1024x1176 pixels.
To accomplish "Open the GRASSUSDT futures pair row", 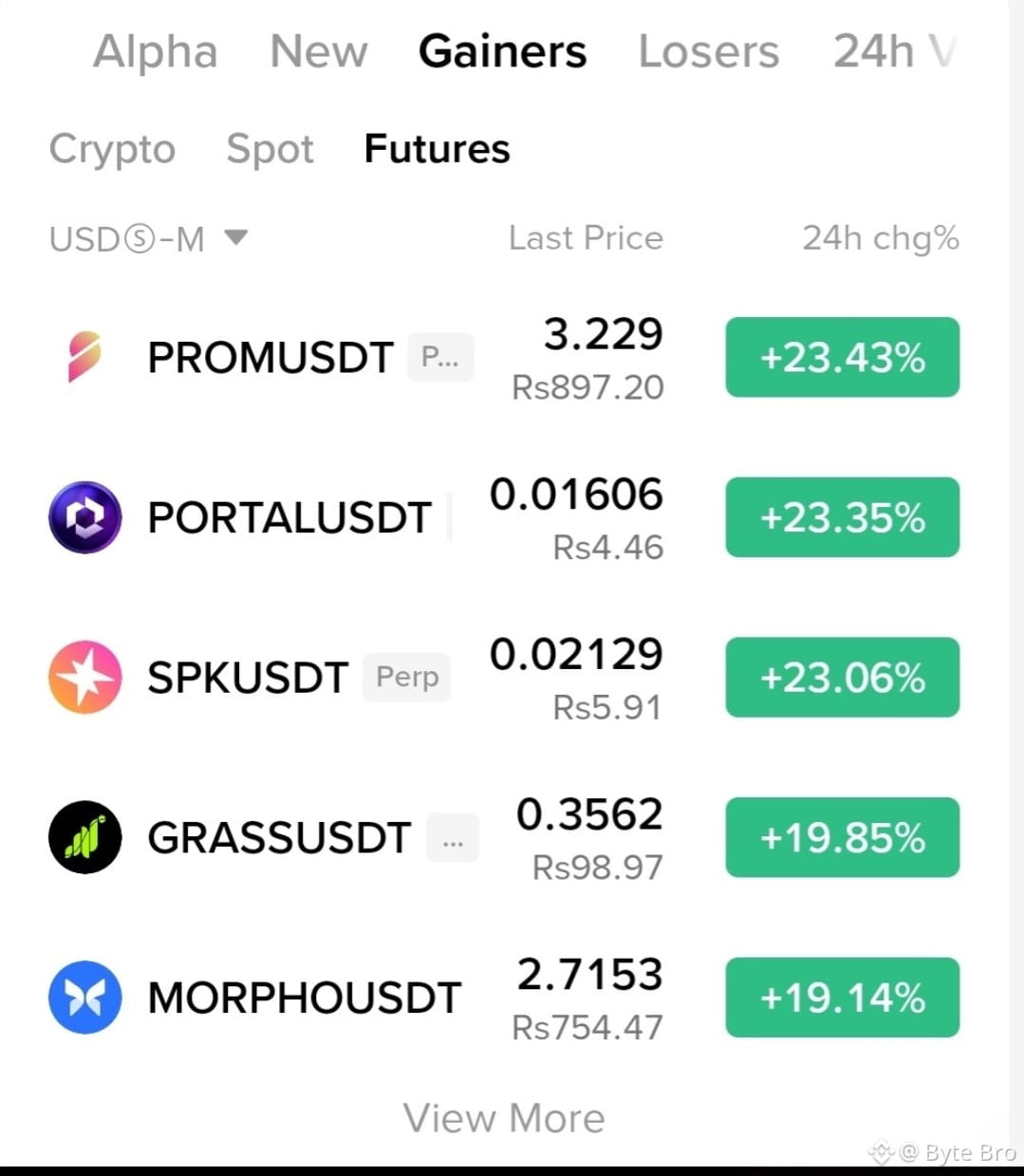I will pos(504,837).
